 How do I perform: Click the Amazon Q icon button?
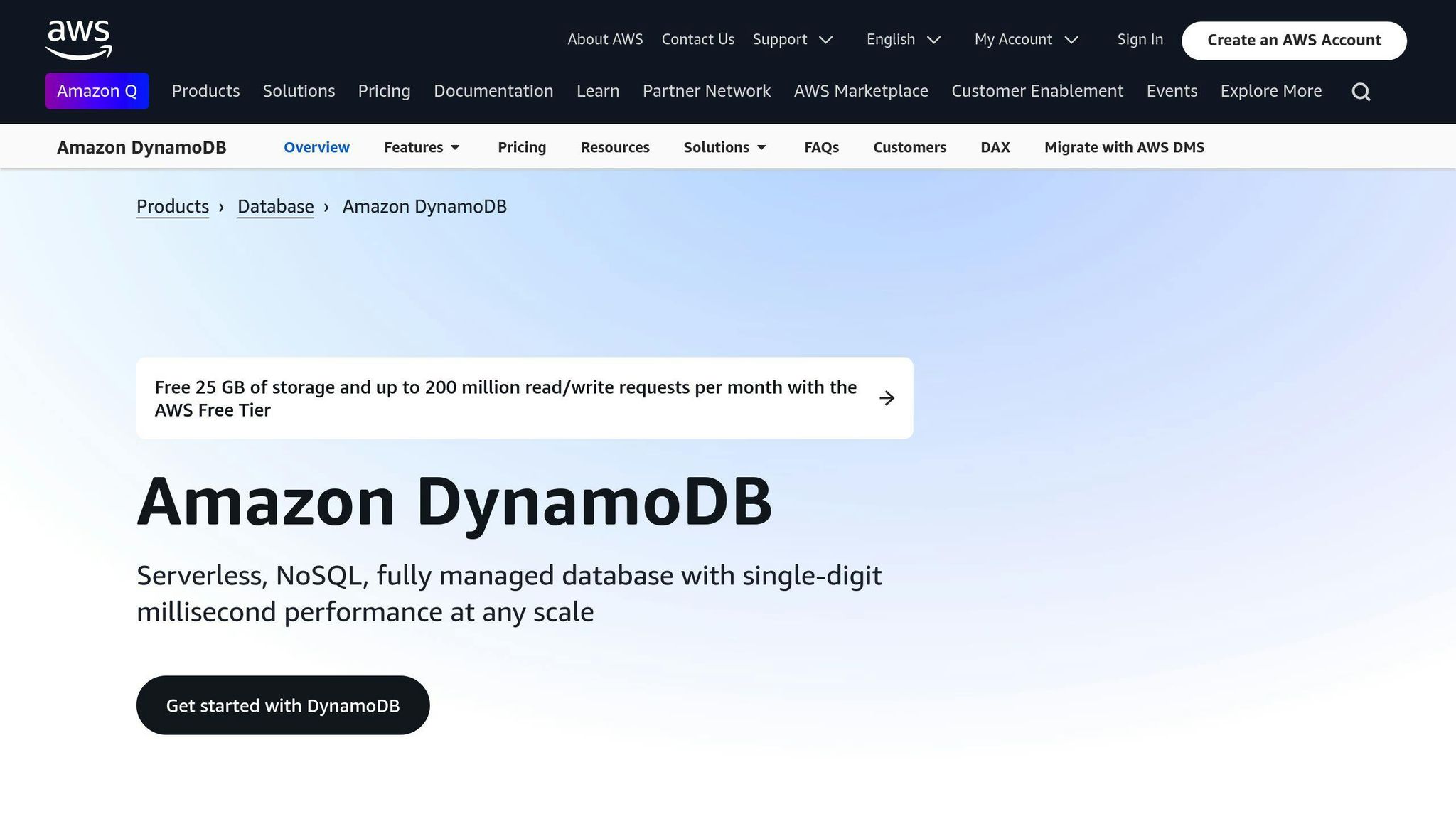(x=97, y=91)
